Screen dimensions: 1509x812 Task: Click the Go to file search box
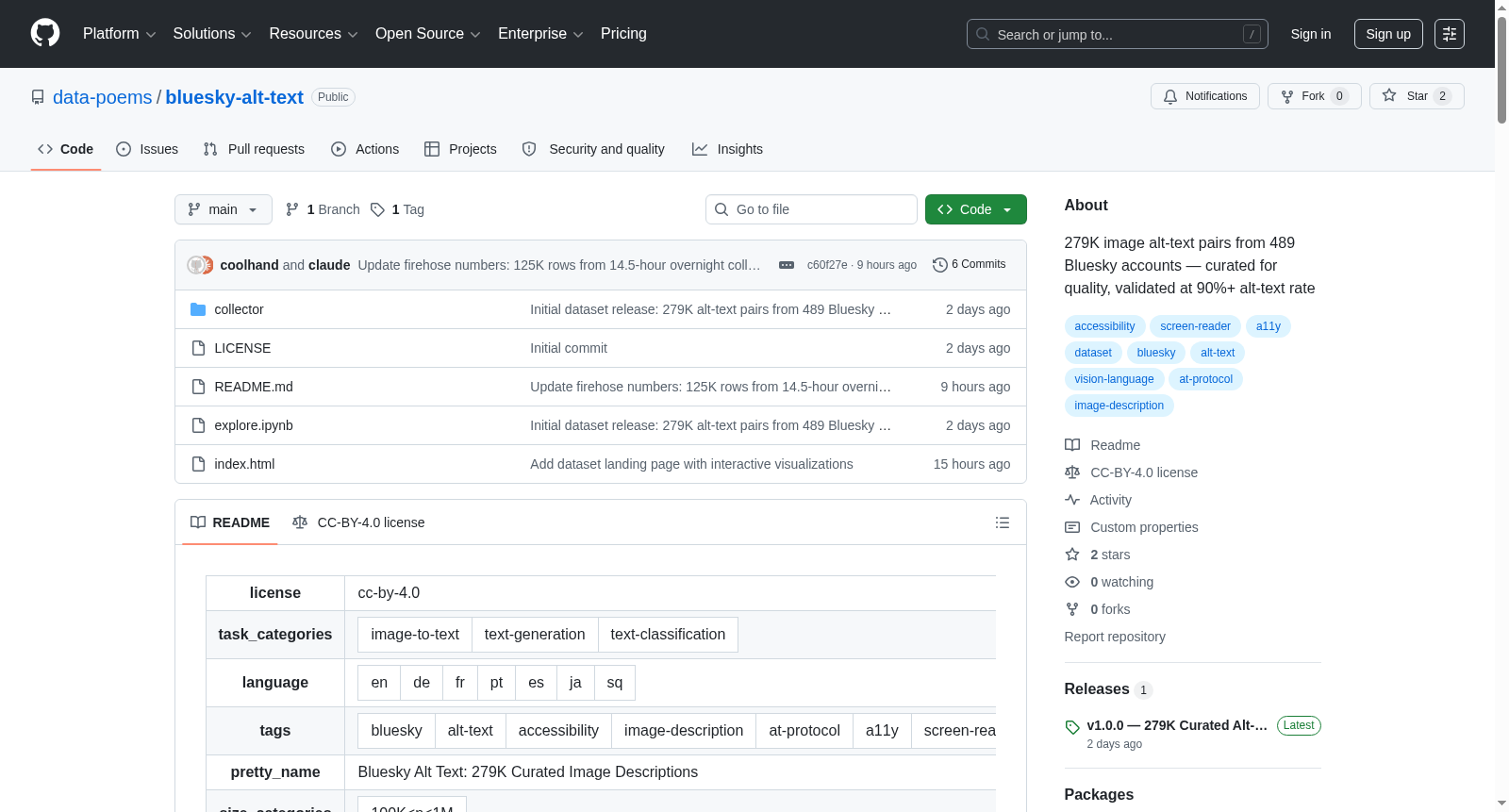[811, 209]
